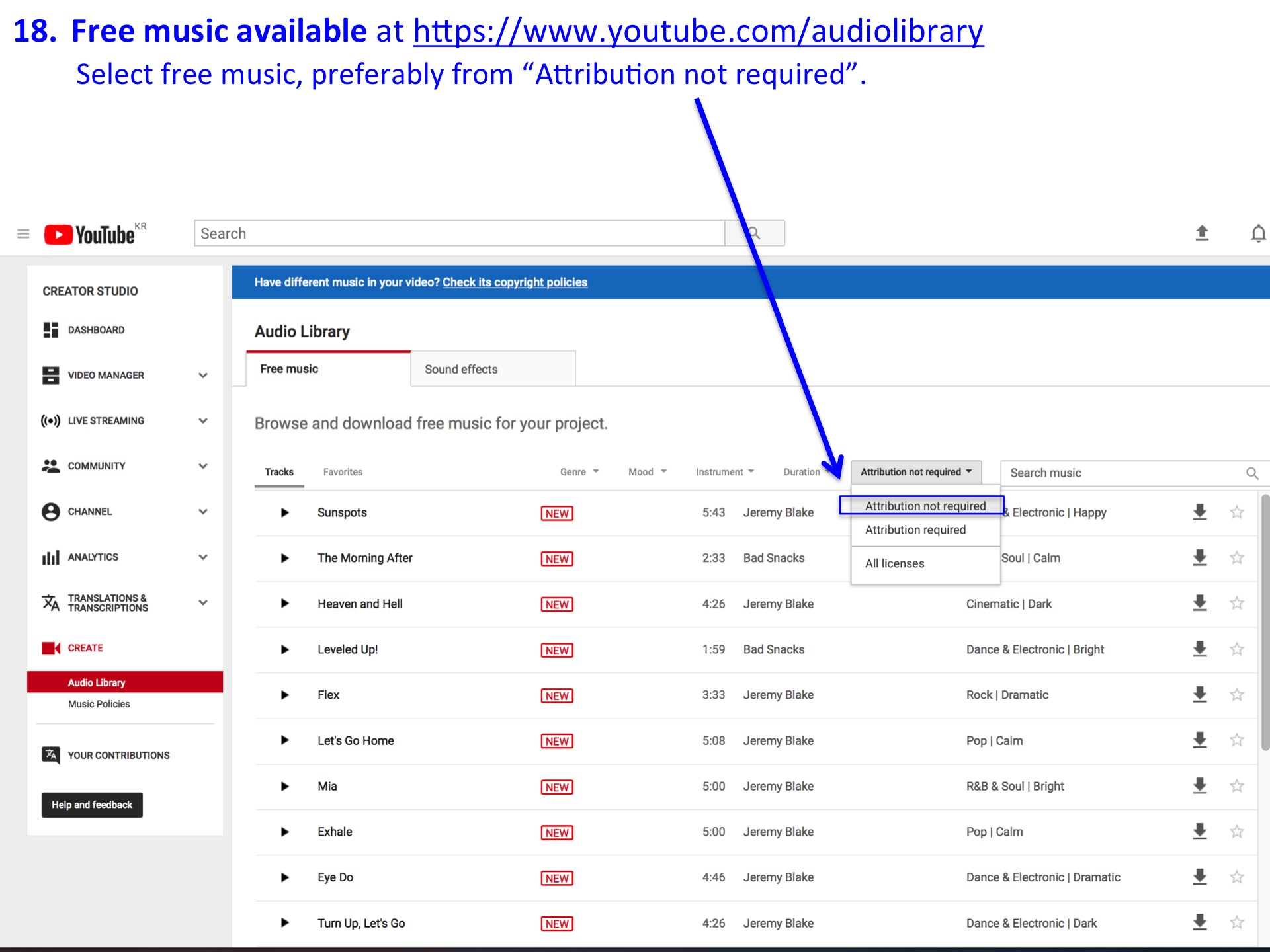Open Dashboard in Creator Studio

click(96, 330)
